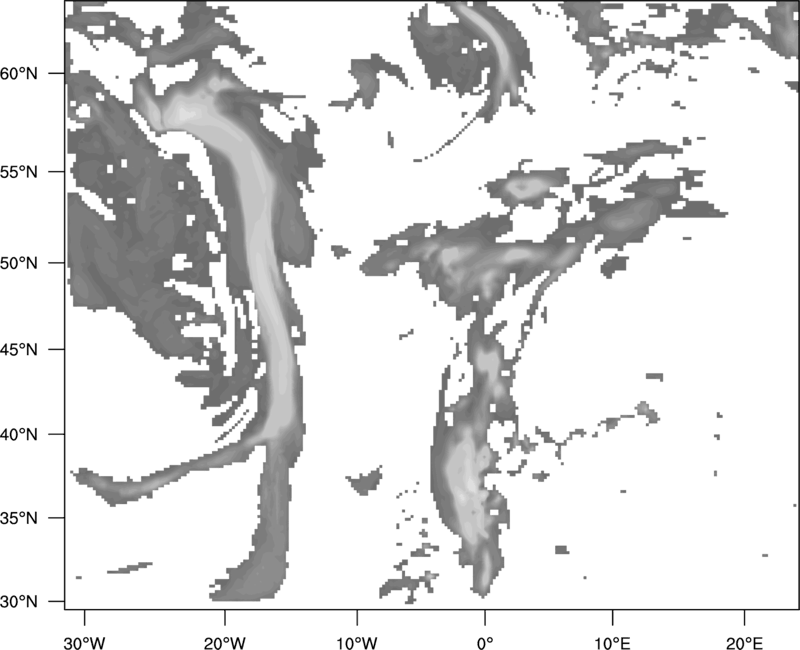Click the 0° longitude label

(x=485, y=643)
